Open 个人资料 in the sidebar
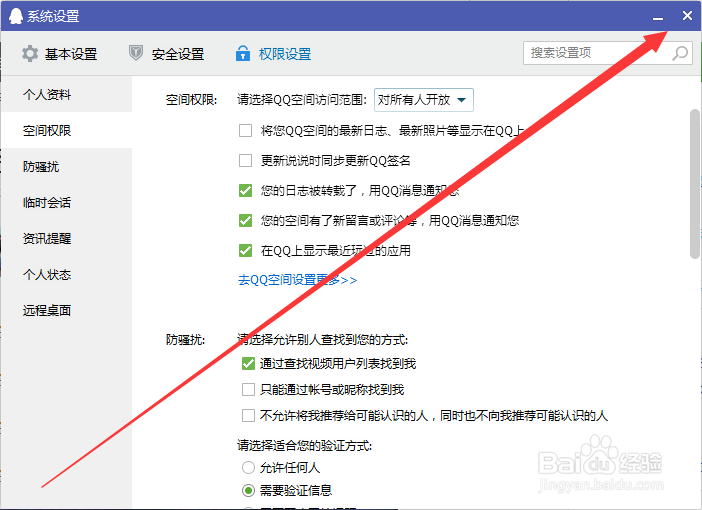The width and height of the screenshot is (702, 510). click(x=66, y=94)
